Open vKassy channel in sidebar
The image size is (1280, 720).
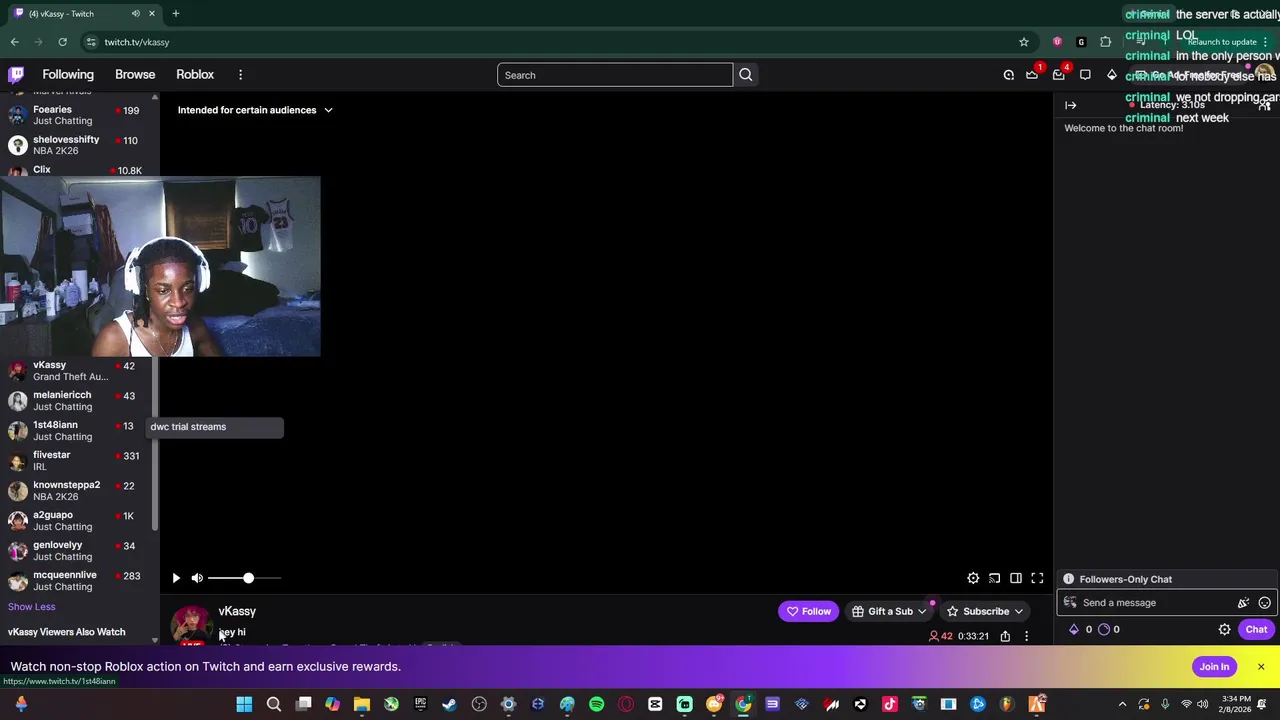coord(76,371)
